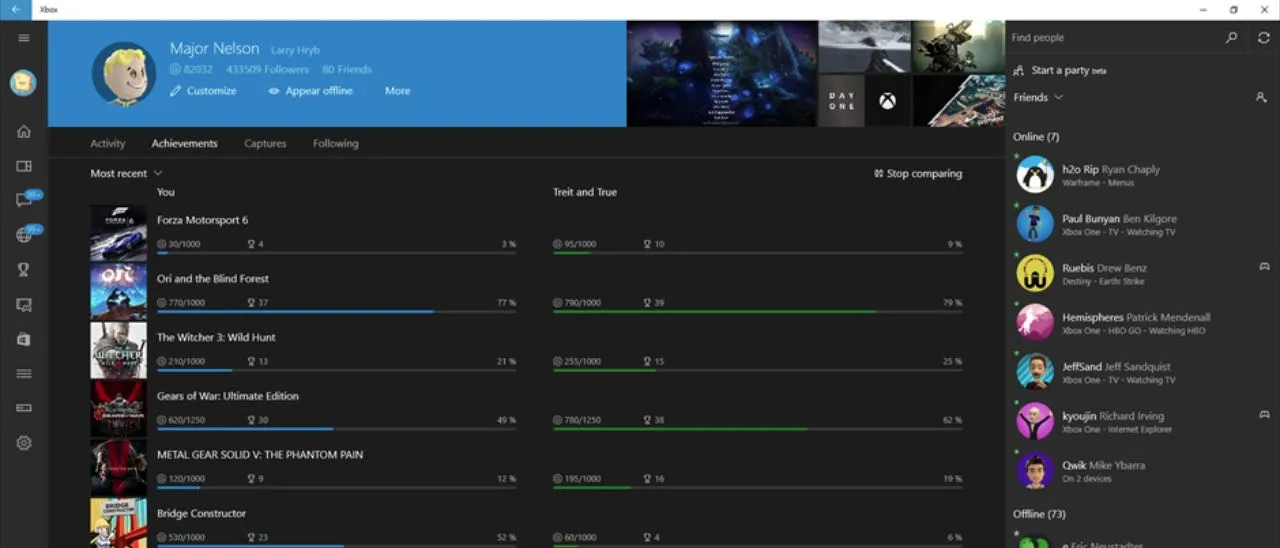
Task: Open the 82032 gamerscore link
Action: (x=191, y=70)
